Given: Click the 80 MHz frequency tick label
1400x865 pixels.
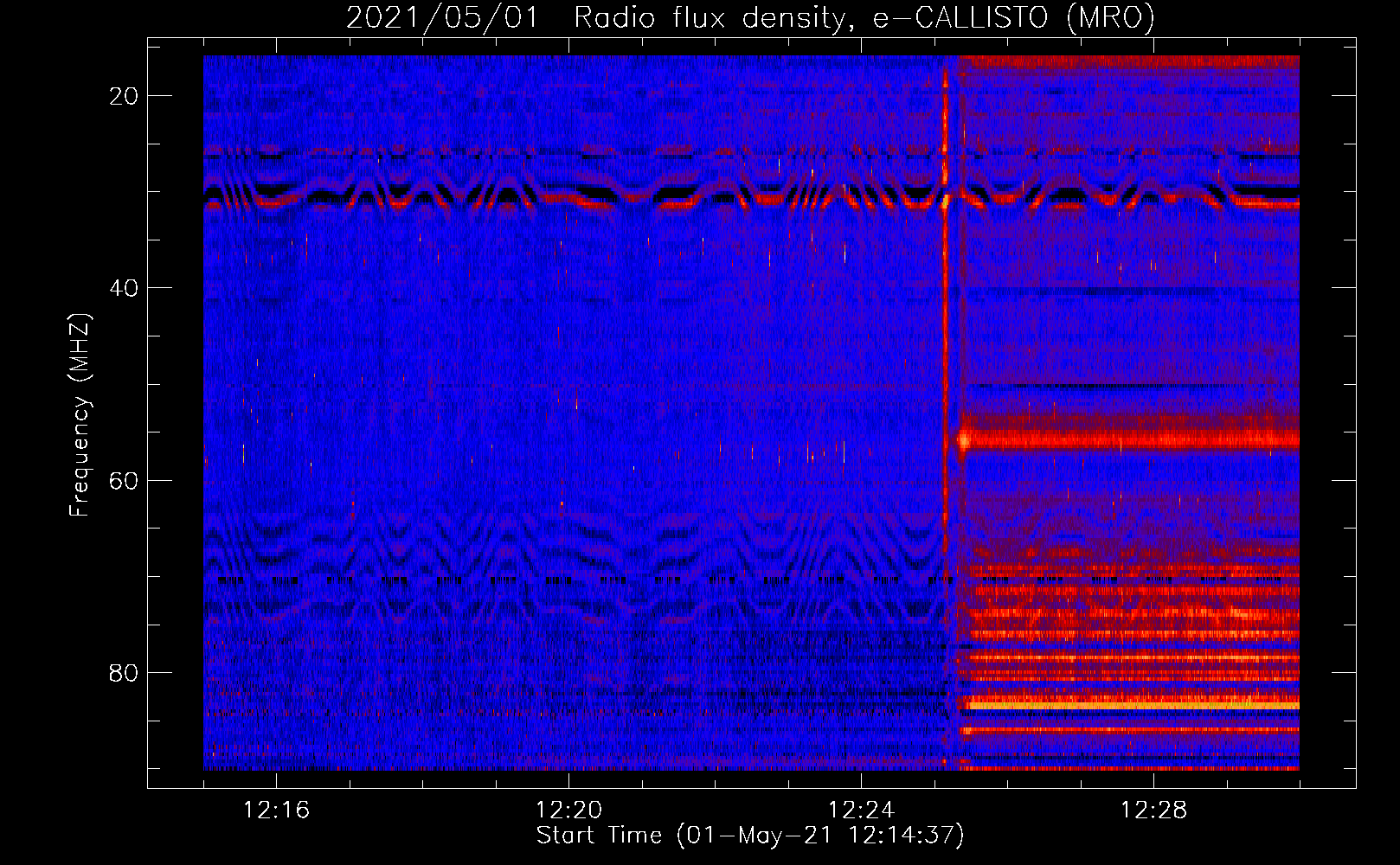Looking at the screenshot, I should pos(124,672).
